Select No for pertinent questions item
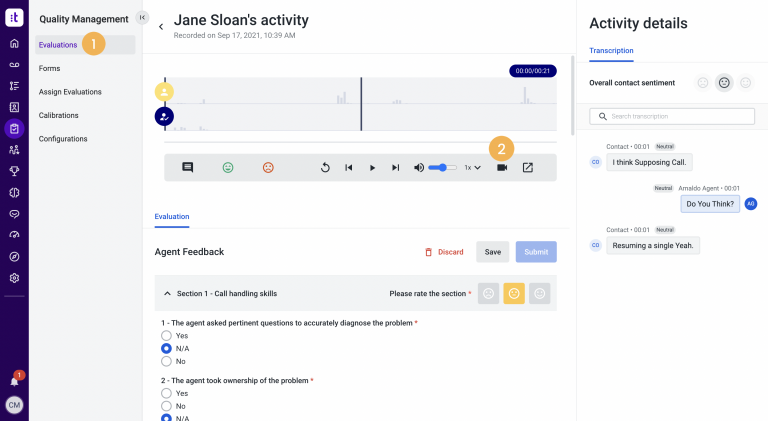This screenshot has width=768, height=421. tap(167, 361)
